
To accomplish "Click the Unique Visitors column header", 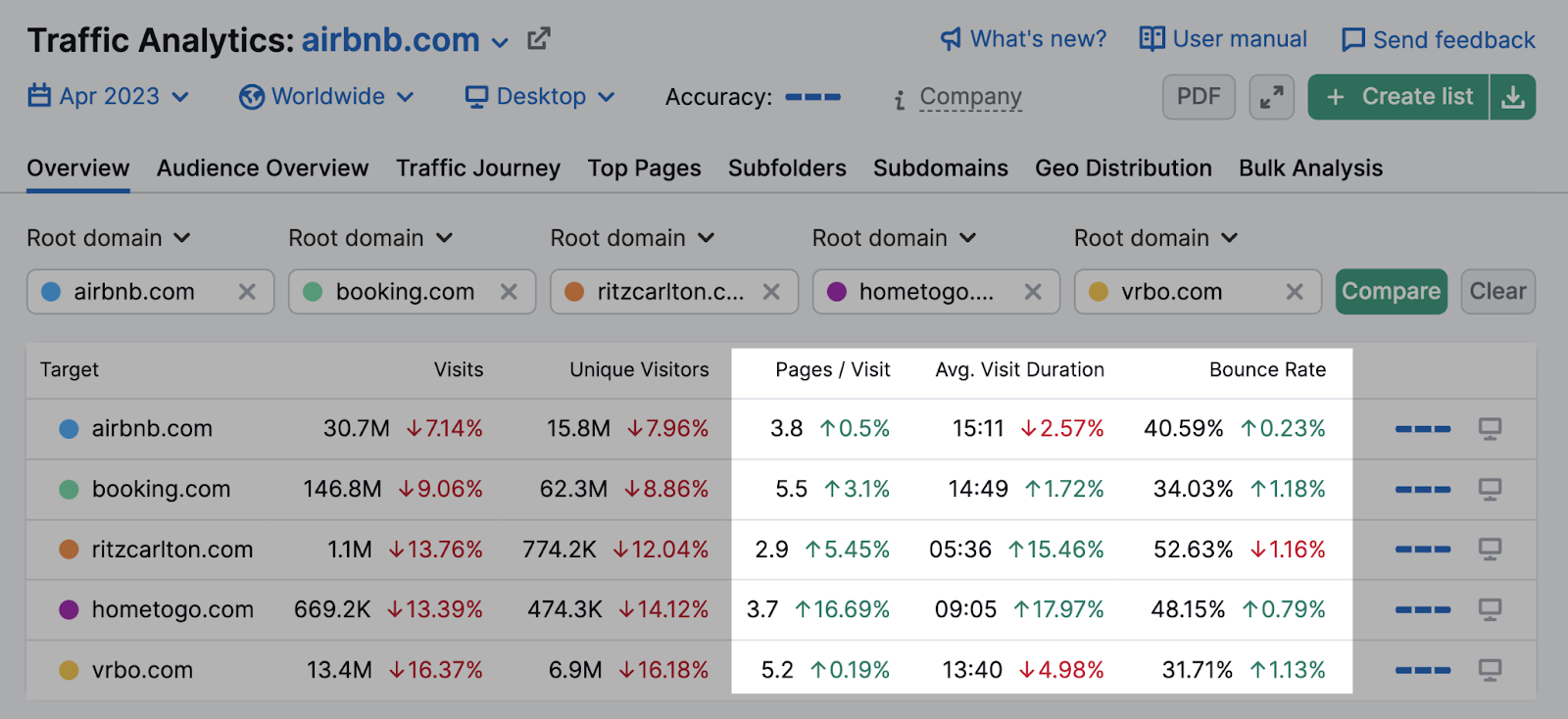I will tap(639, 370).
